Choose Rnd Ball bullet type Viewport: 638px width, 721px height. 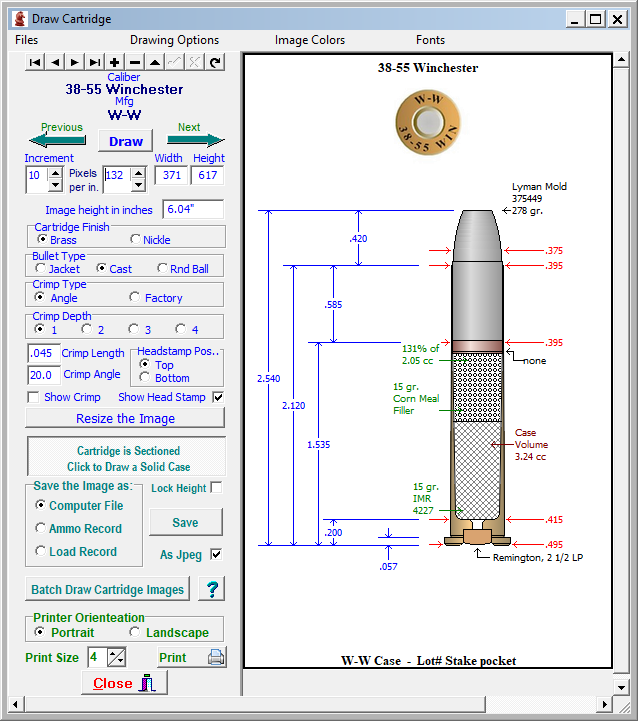(x=162, y=268)
